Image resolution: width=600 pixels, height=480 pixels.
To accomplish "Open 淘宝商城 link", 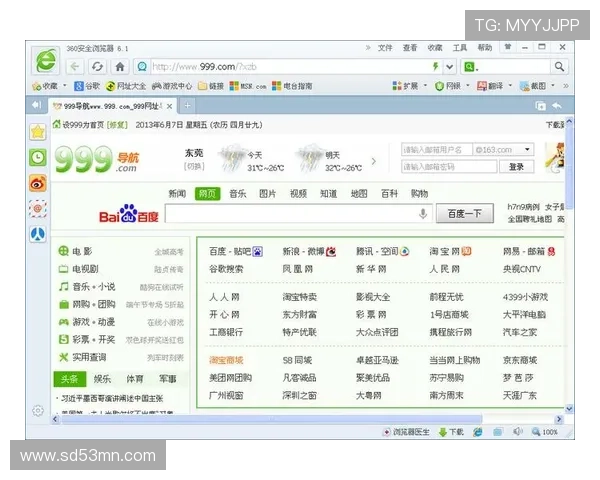I will [x=226, y=360].
